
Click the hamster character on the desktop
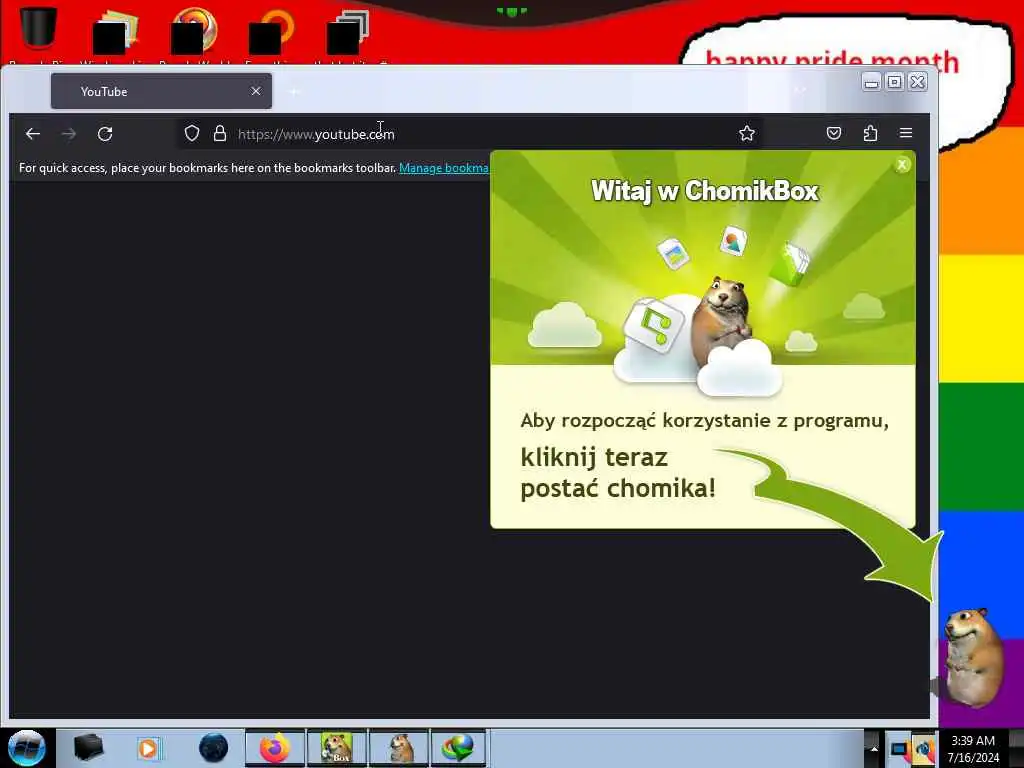tap(974, 657)
